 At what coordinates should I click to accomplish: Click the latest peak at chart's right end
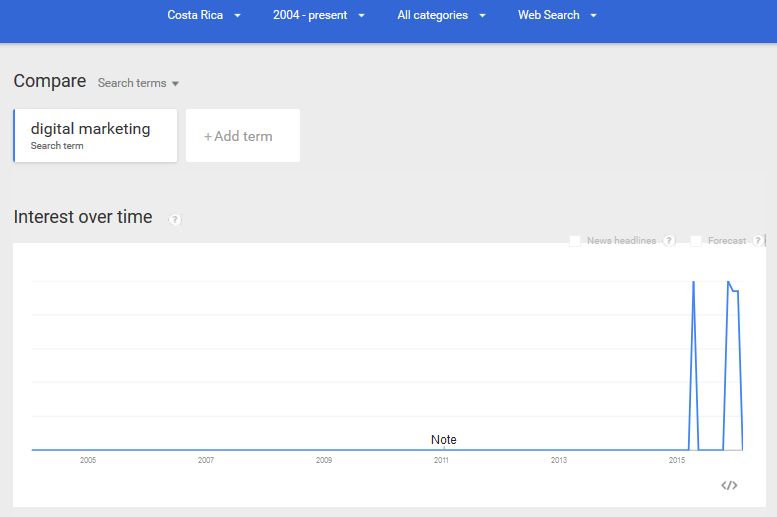tap(728, 283)
